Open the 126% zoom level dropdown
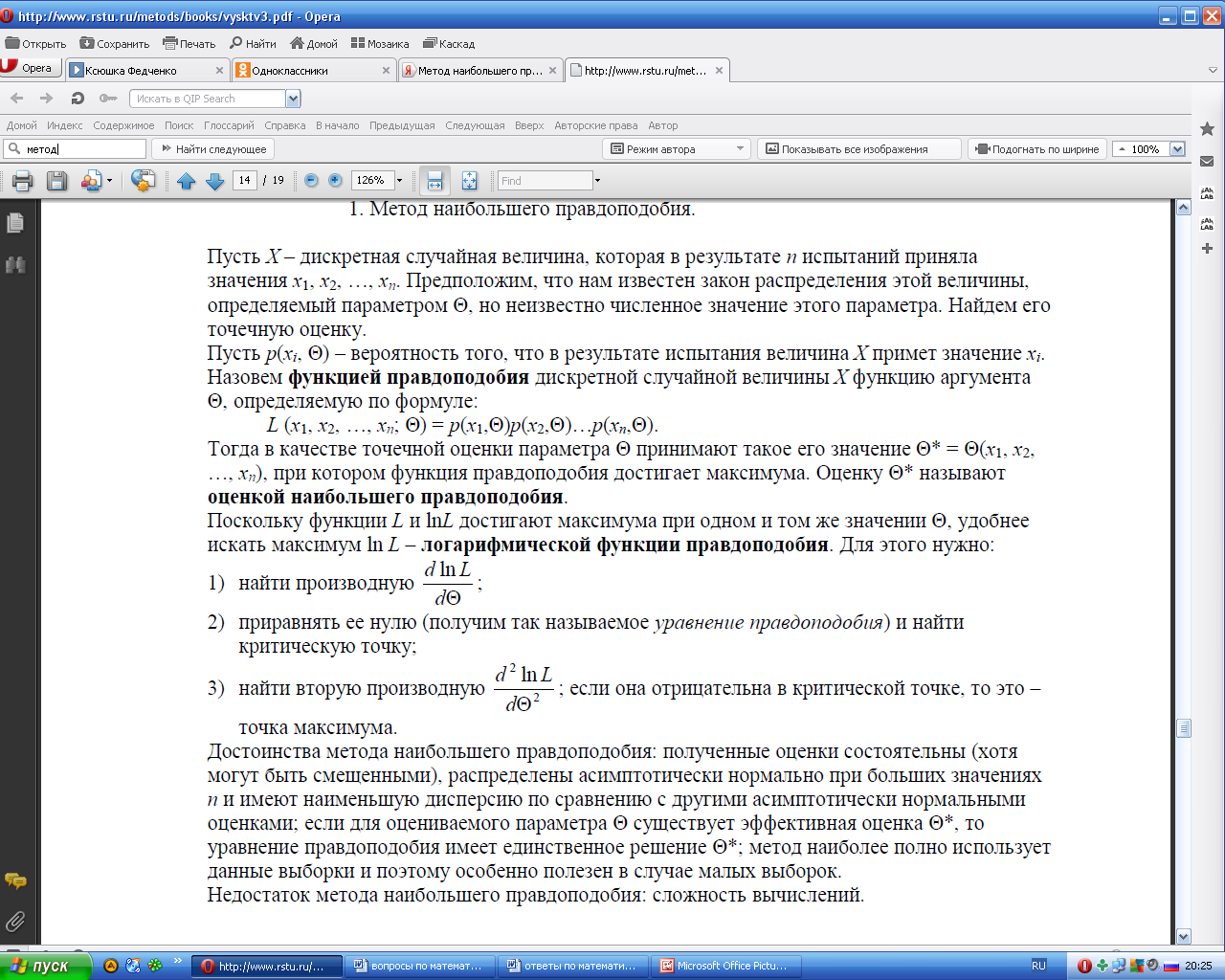1225x980 pixels. point(399,180)
